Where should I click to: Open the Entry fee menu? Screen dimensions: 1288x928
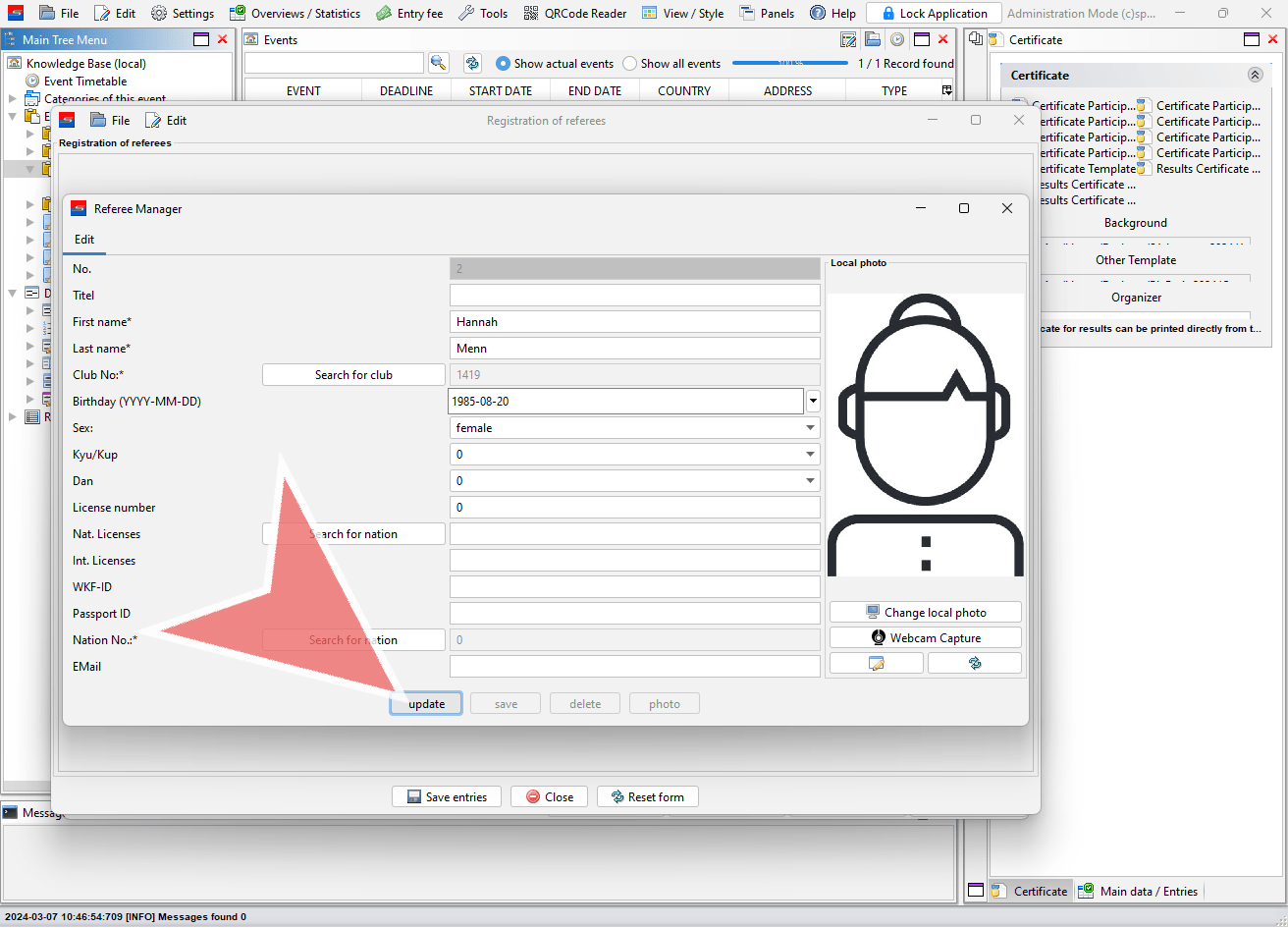click(409, 14)
